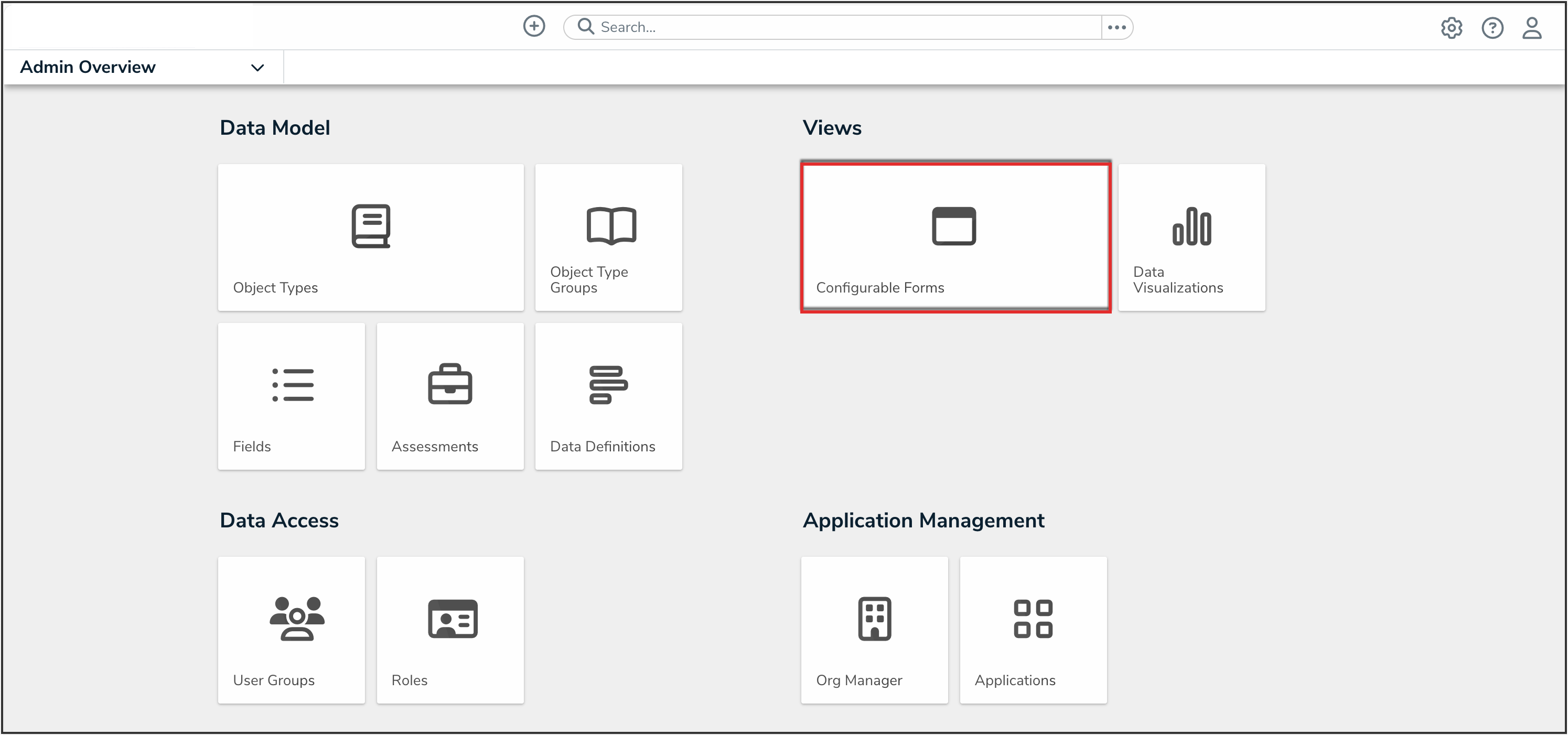Open the user profile icon

[x=1531, y=28]
